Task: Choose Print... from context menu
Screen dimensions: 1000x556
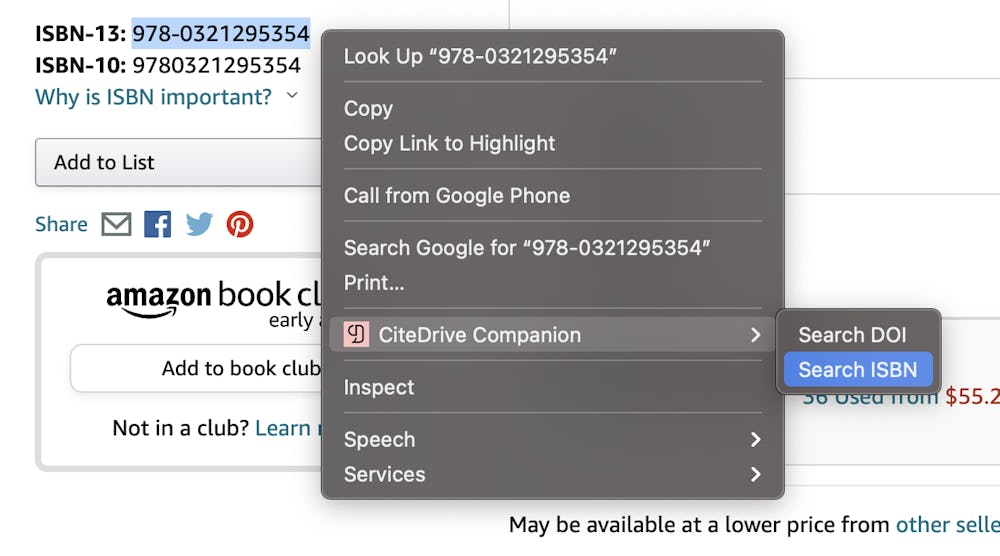Action: tap(552, 282)
